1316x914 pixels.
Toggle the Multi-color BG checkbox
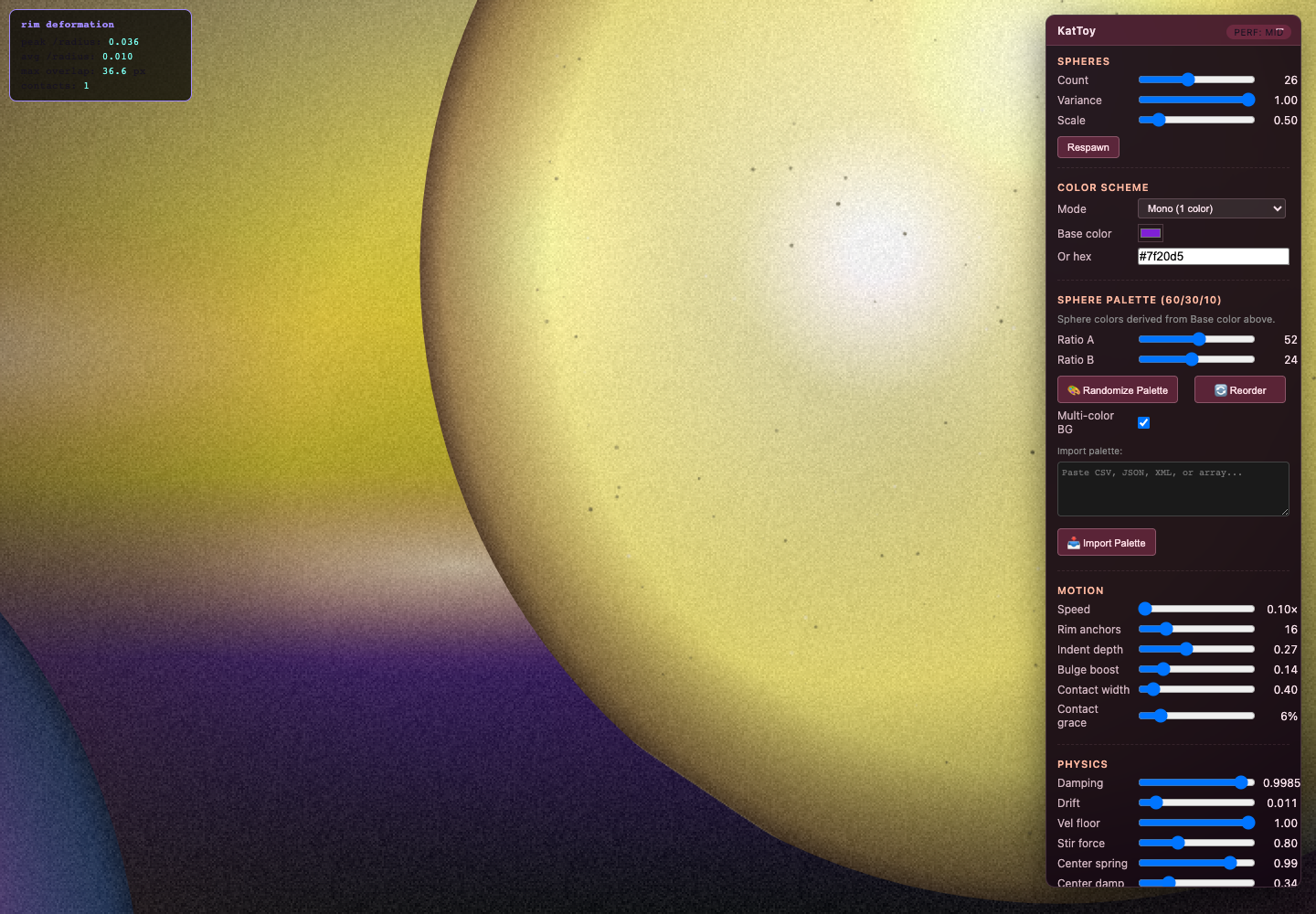(1143, 422)
